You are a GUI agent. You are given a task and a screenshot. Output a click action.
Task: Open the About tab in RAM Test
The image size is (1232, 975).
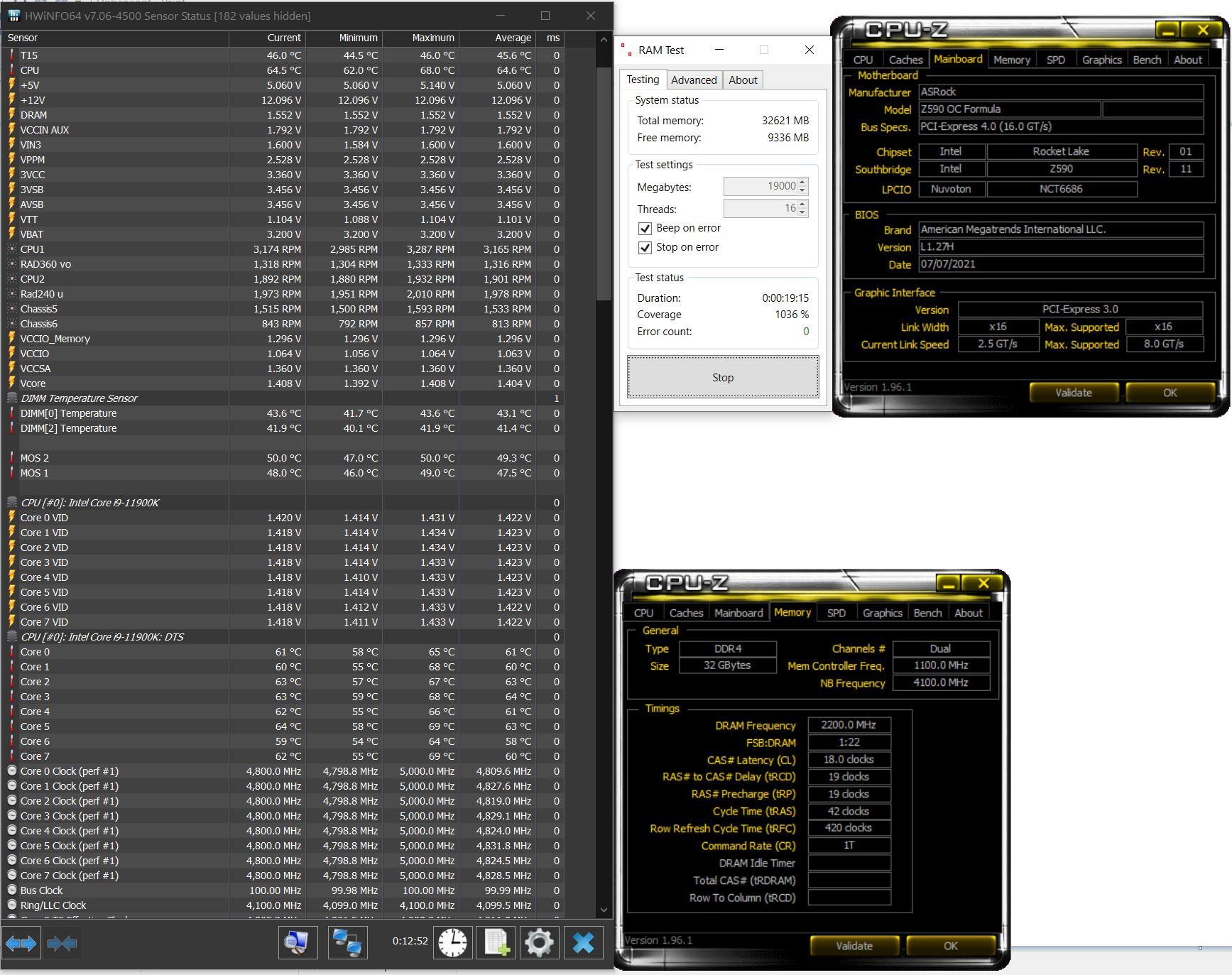(x=743, y=80)
